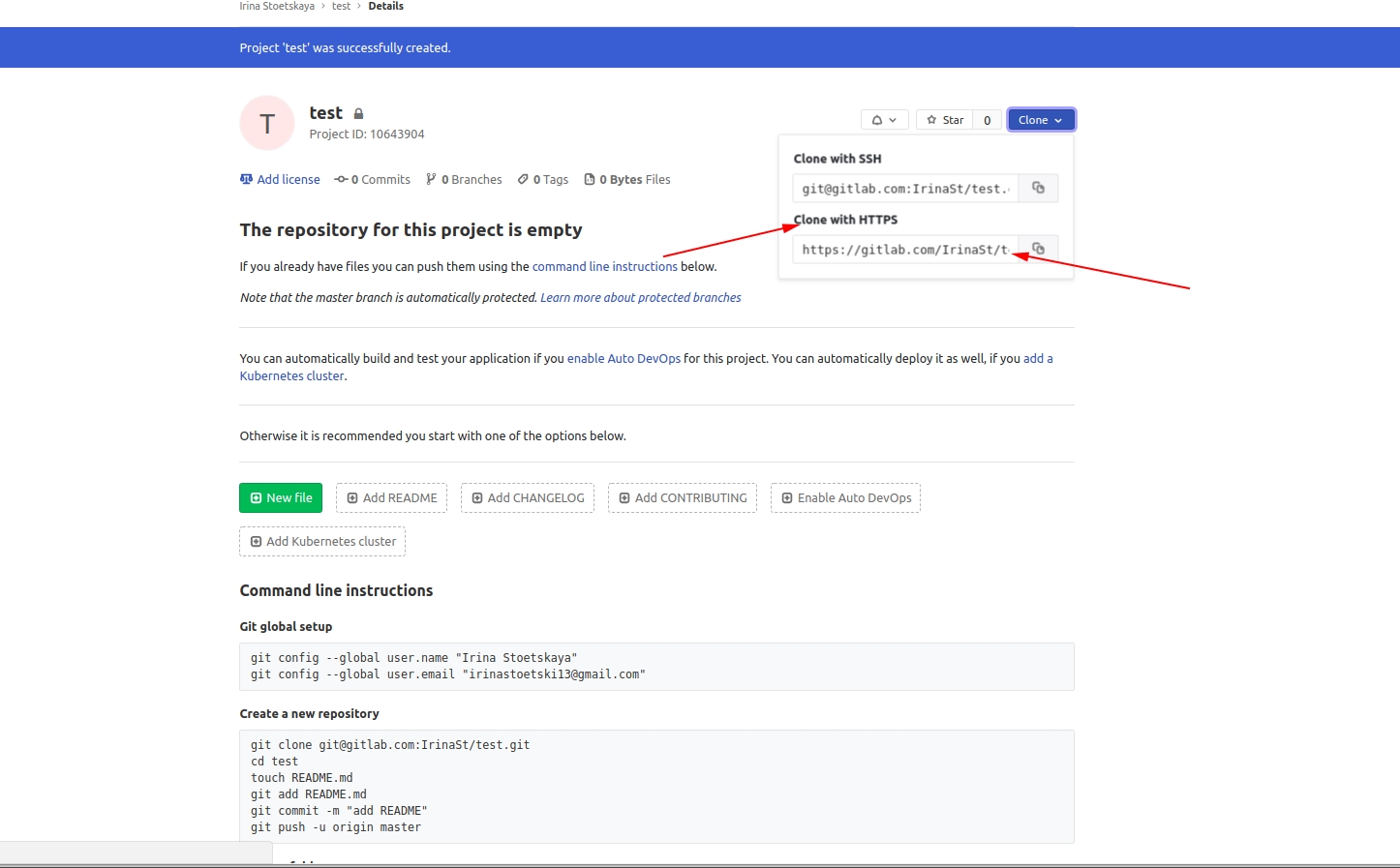Copy the SSH clone URL
Screen dimensions: 1400x868
tap(1038, 188)
